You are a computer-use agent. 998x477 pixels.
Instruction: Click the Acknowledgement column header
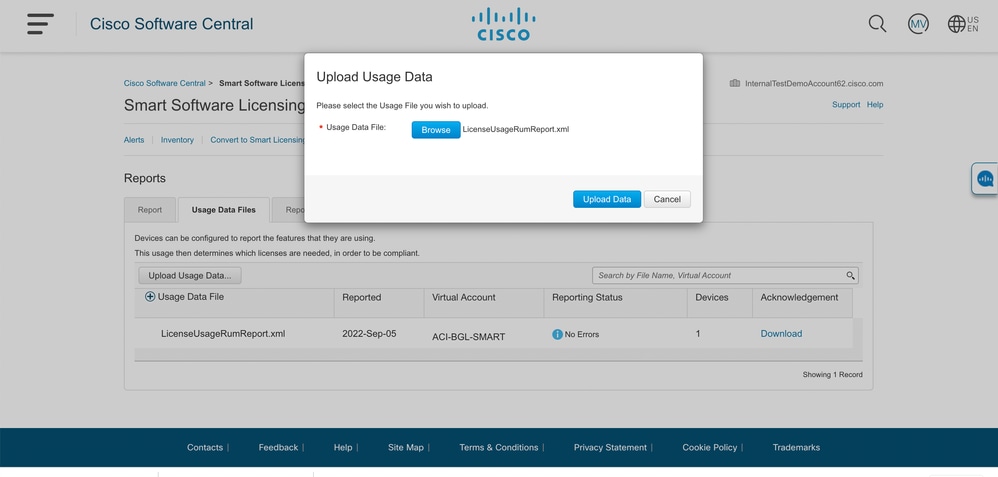point(799,297)
